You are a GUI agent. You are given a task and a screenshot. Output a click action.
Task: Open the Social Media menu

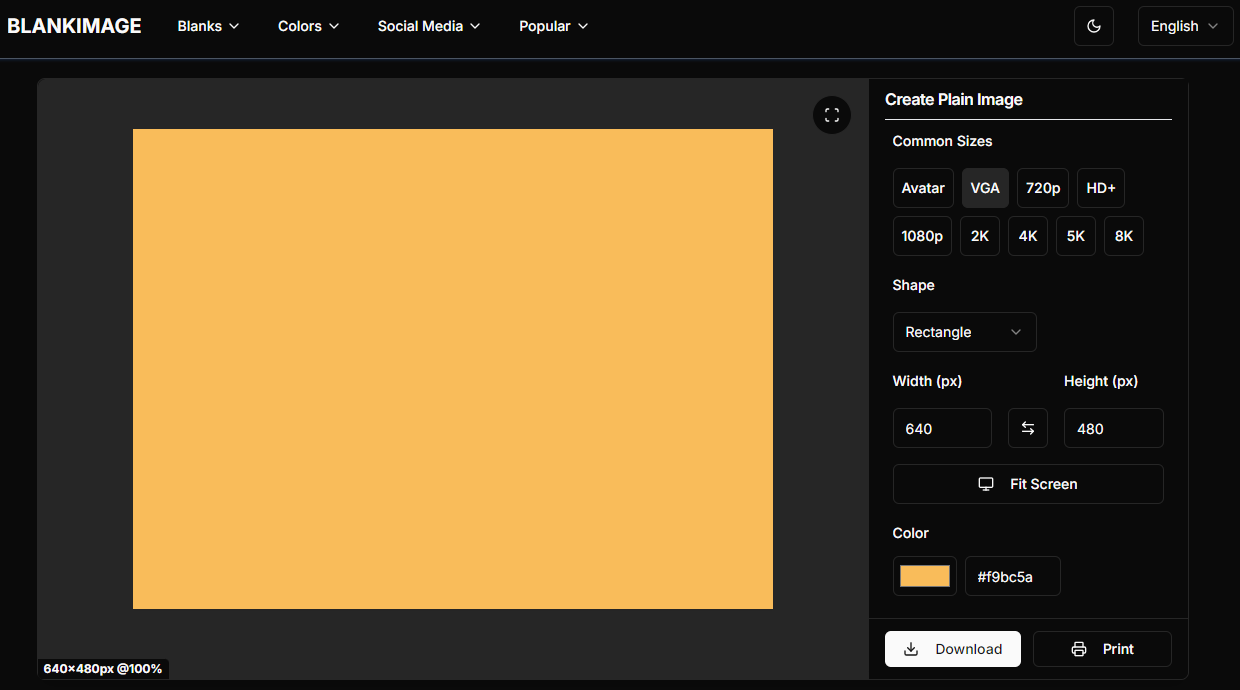point(429,26)
